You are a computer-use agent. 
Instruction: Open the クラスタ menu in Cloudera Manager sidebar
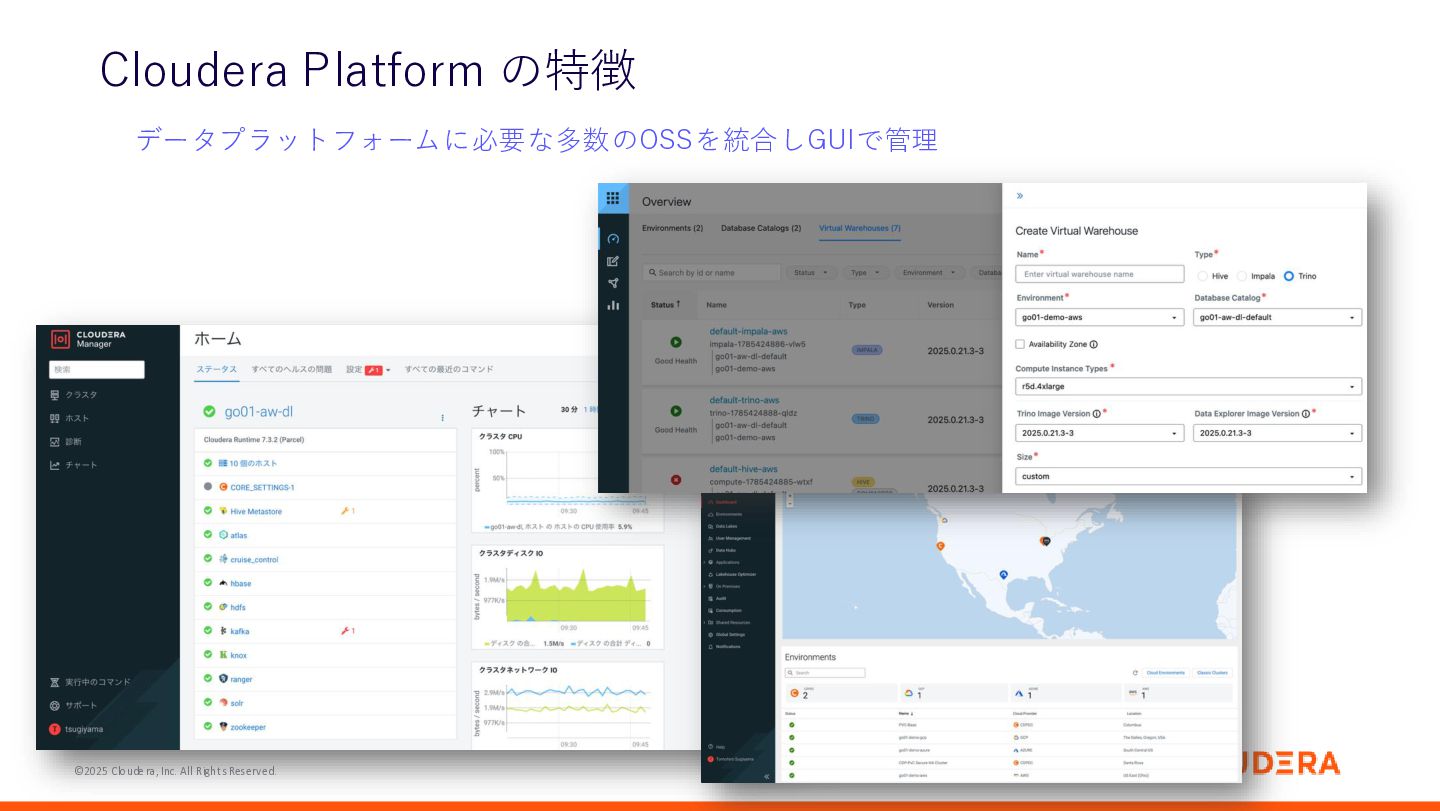74,394
